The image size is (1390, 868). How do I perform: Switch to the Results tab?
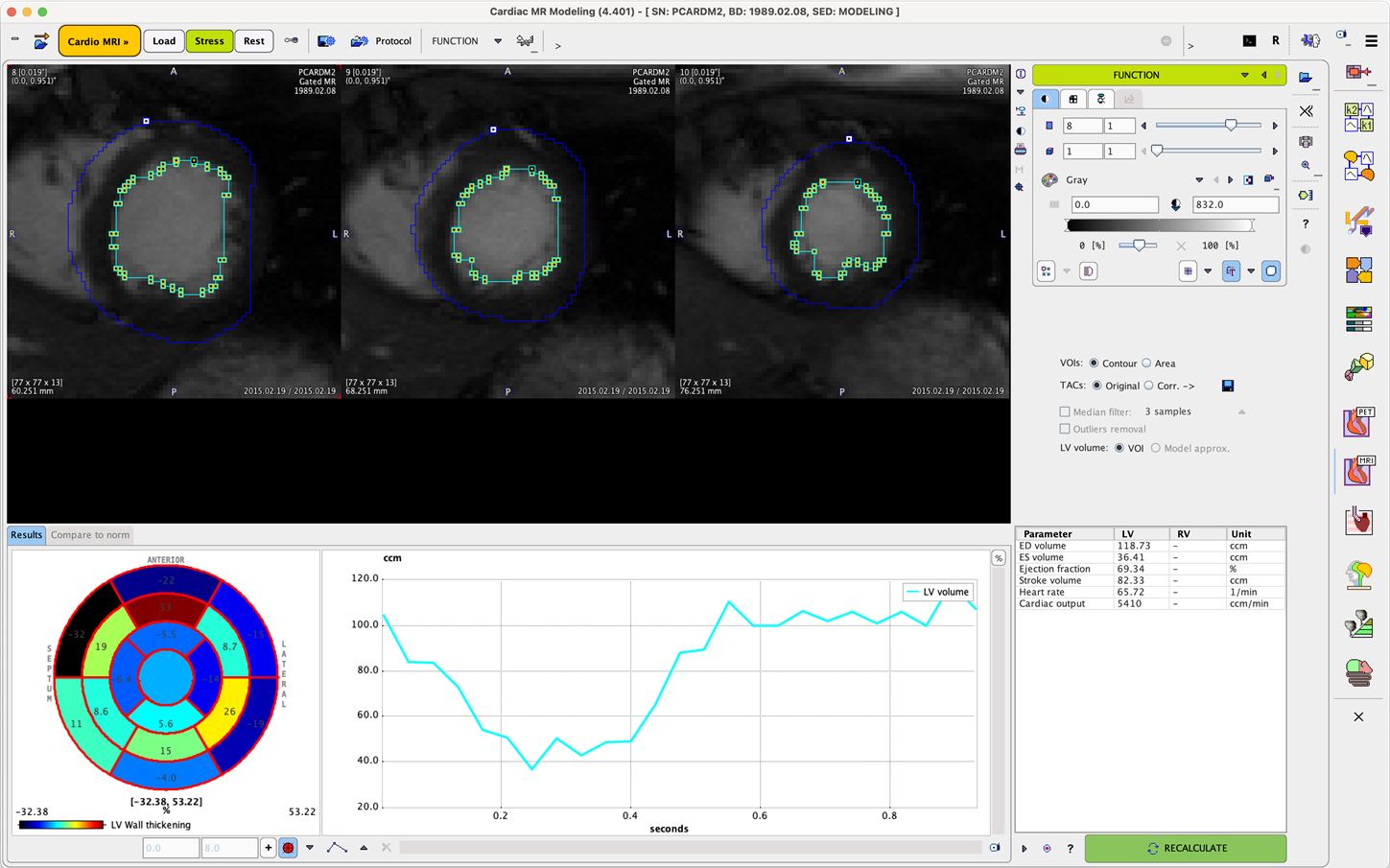tap(27, 535)
